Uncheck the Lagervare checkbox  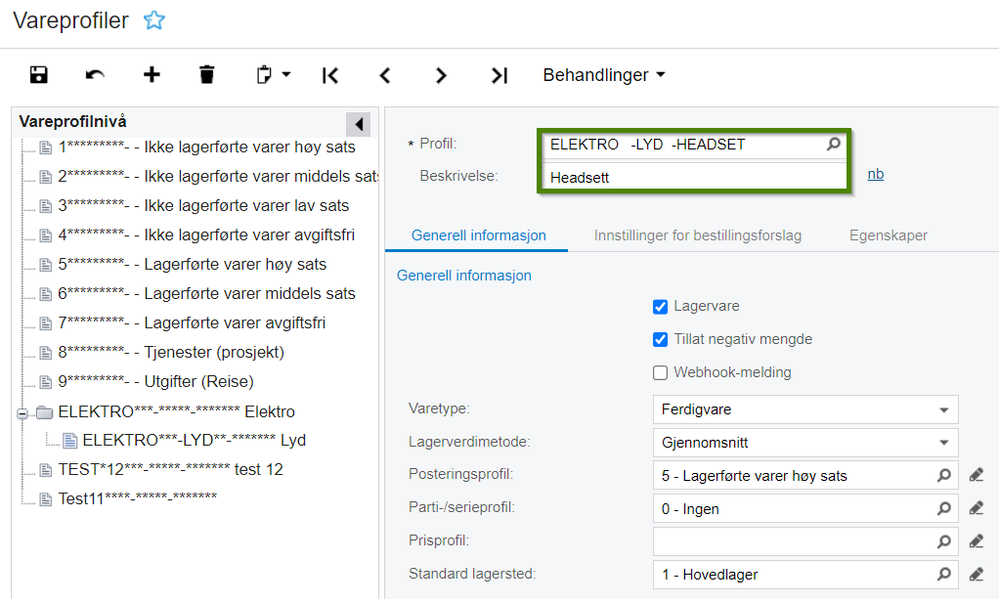click(x=660, y=307)
